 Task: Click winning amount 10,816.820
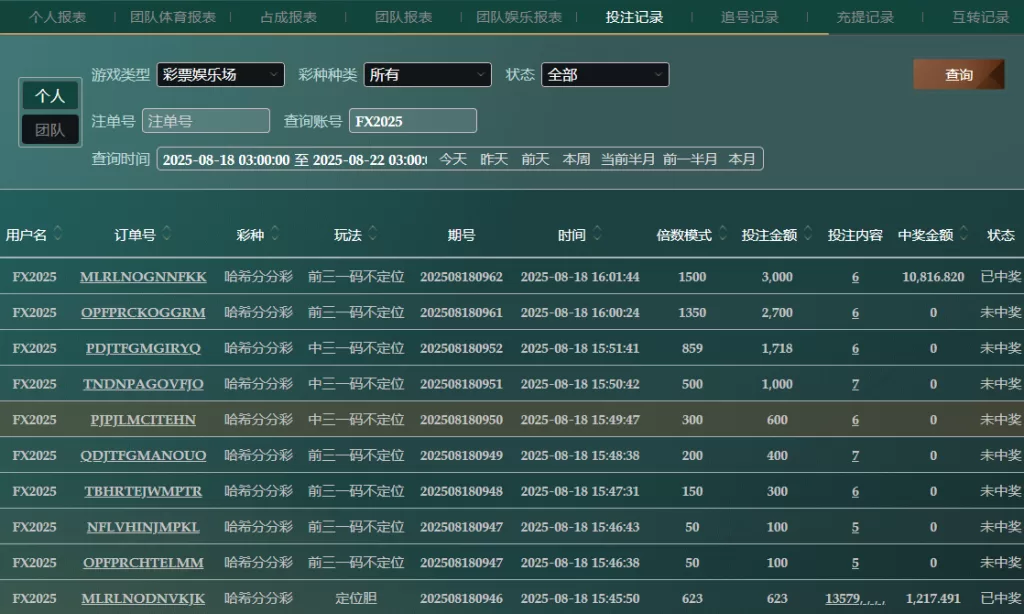pyautogui.click(x=933, y=277)
